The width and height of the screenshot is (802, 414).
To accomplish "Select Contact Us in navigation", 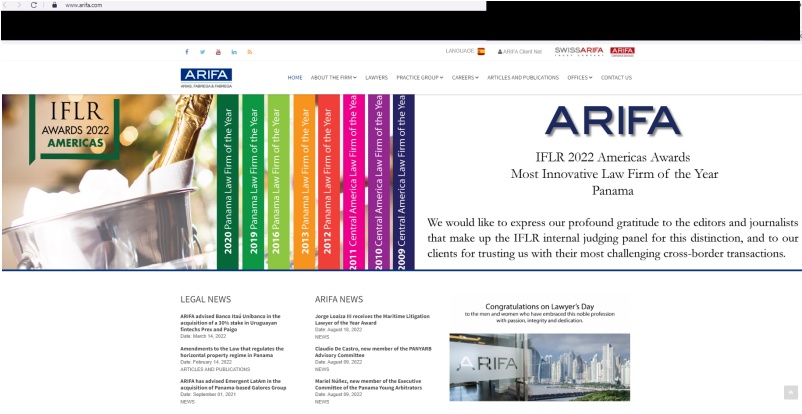I will pyautogui.click(x=616, y=77).
